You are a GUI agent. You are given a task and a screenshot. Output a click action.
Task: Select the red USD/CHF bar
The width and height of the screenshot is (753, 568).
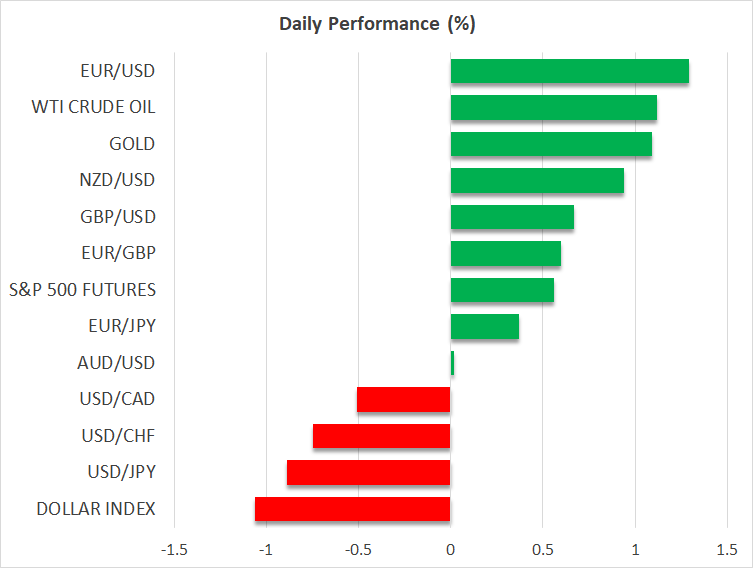(x=381, y=436)
